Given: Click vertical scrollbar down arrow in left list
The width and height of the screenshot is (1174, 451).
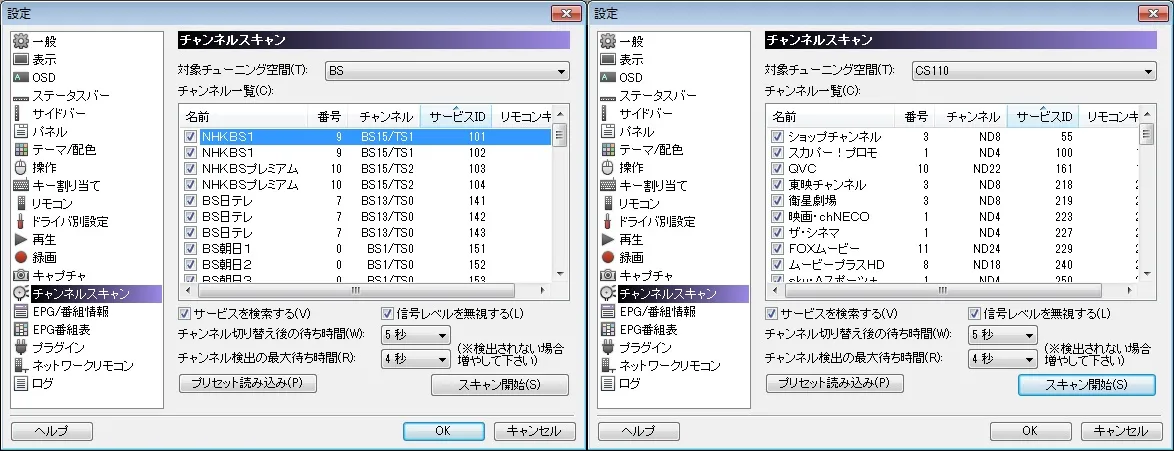Looking at the screenshot, I should 559,275.
